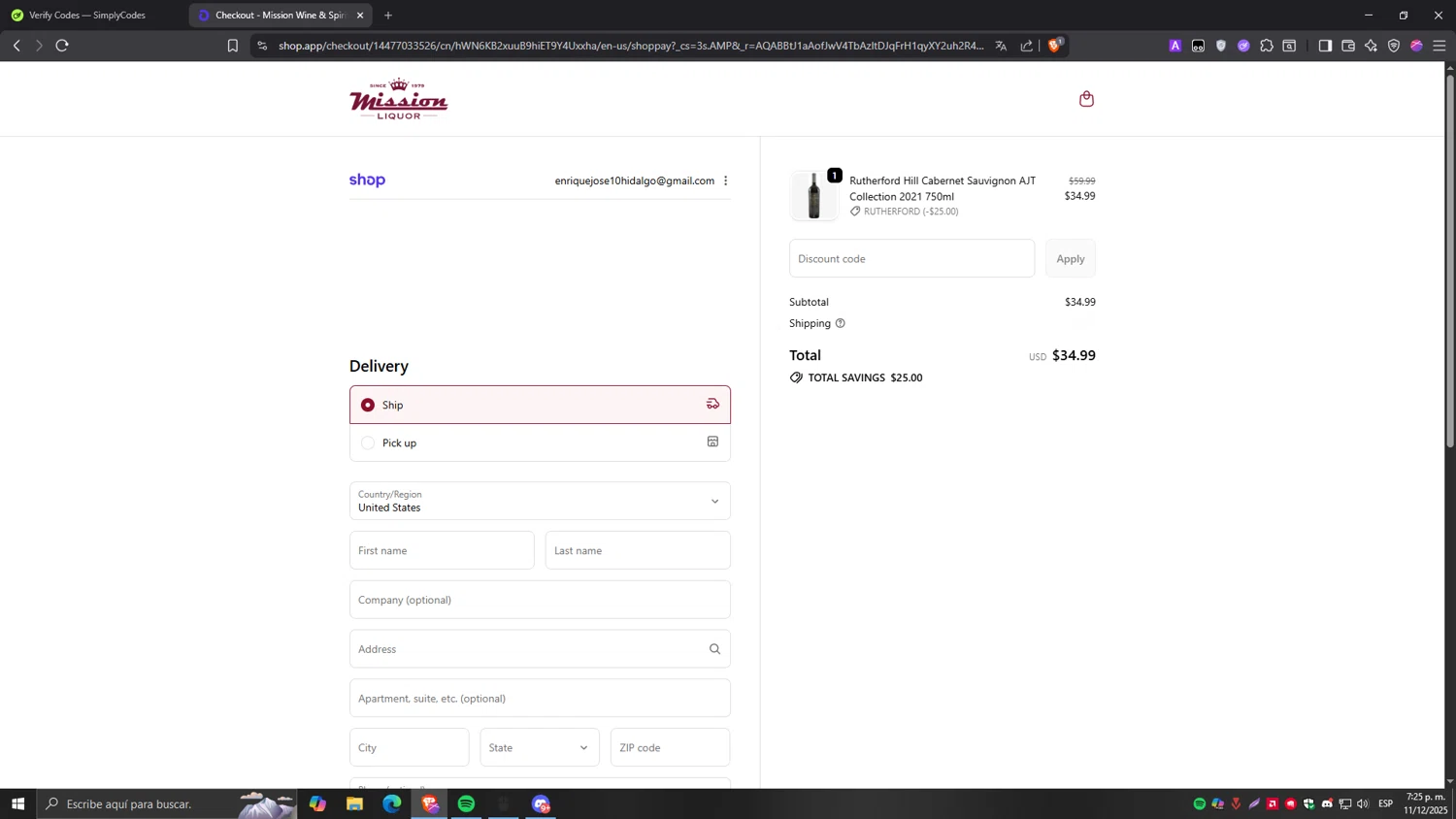Click the Shop logo

point(367,180)
